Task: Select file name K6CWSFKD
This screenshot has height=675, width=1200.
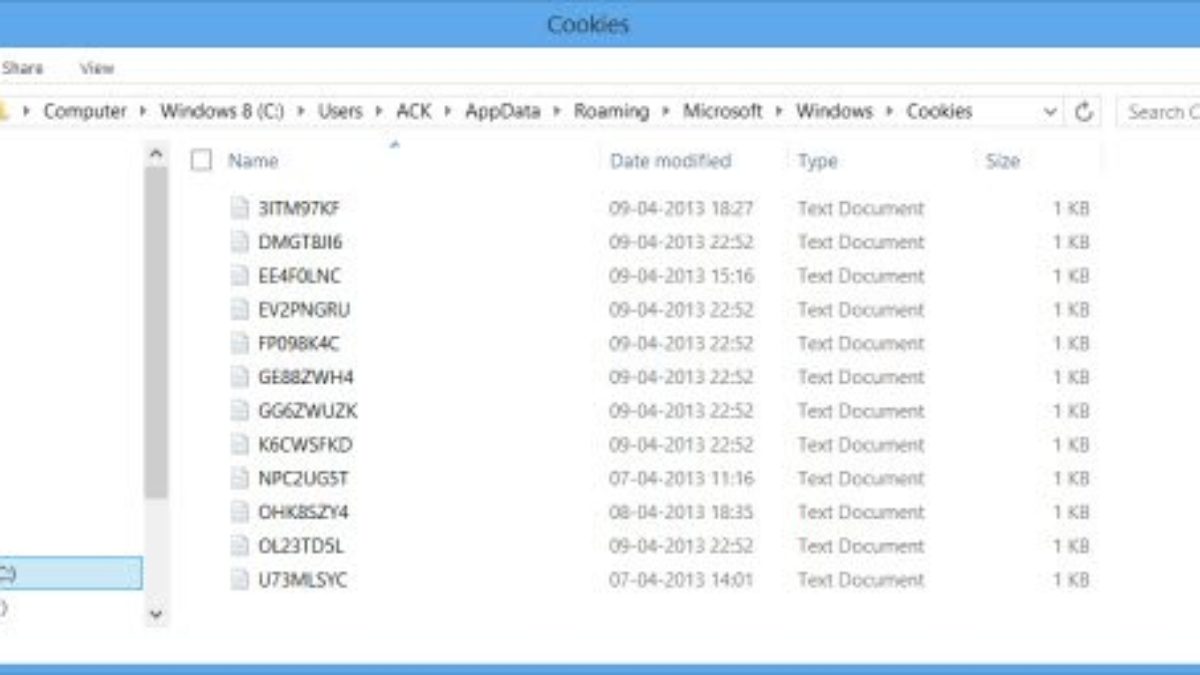Action: coord(305,445)
